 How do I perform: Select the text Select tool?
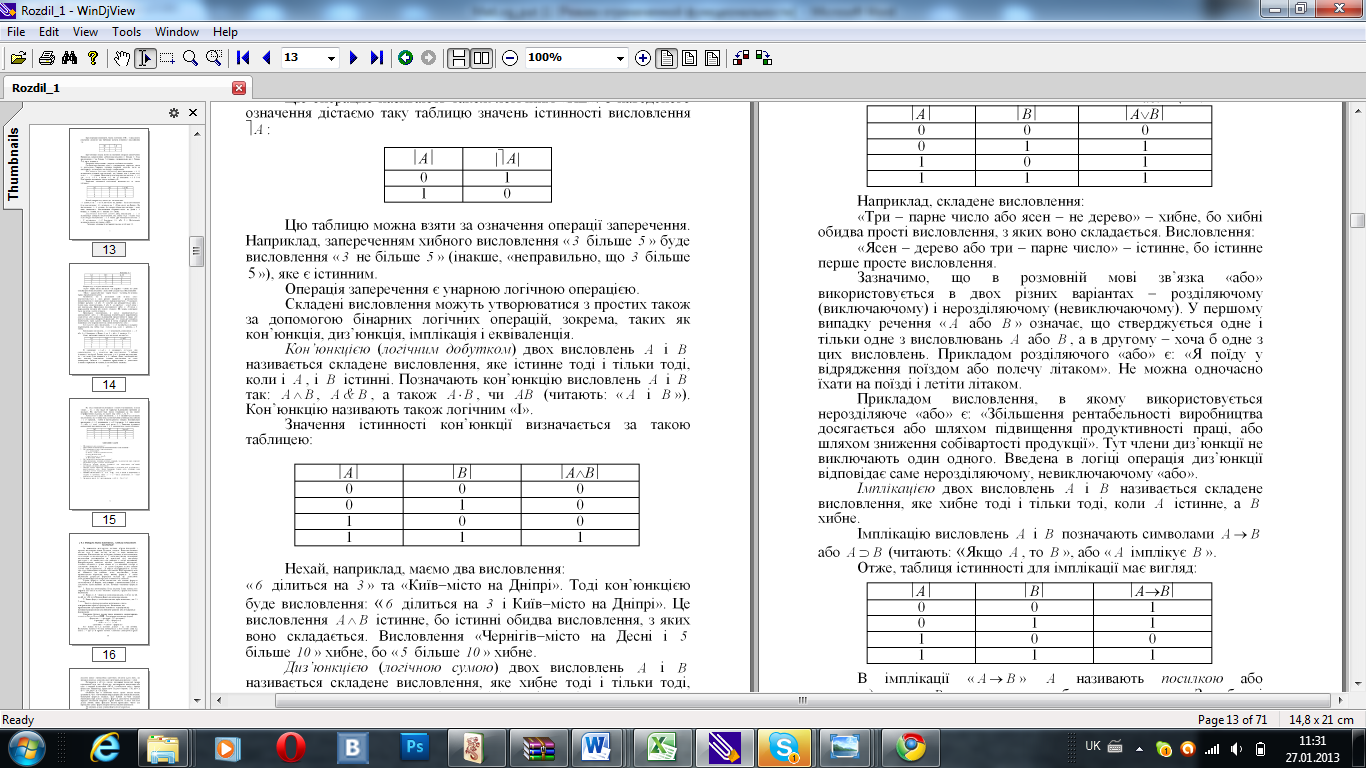[145, 58]
